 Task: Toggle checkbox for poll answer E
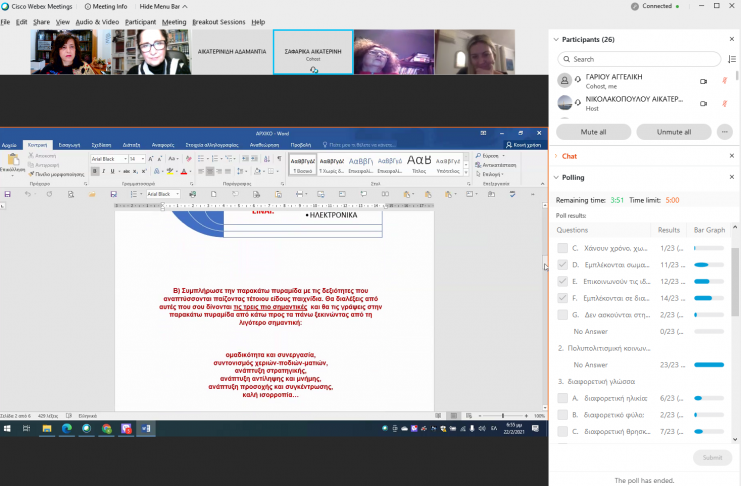563,281
